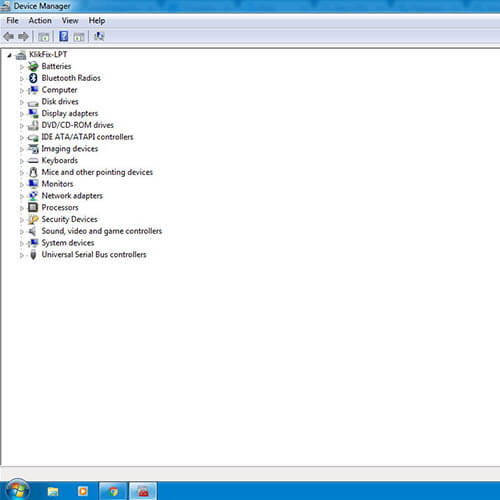Select the "Disk drives" label
Viewport: 500px width, 500px height.
[60, 102]
